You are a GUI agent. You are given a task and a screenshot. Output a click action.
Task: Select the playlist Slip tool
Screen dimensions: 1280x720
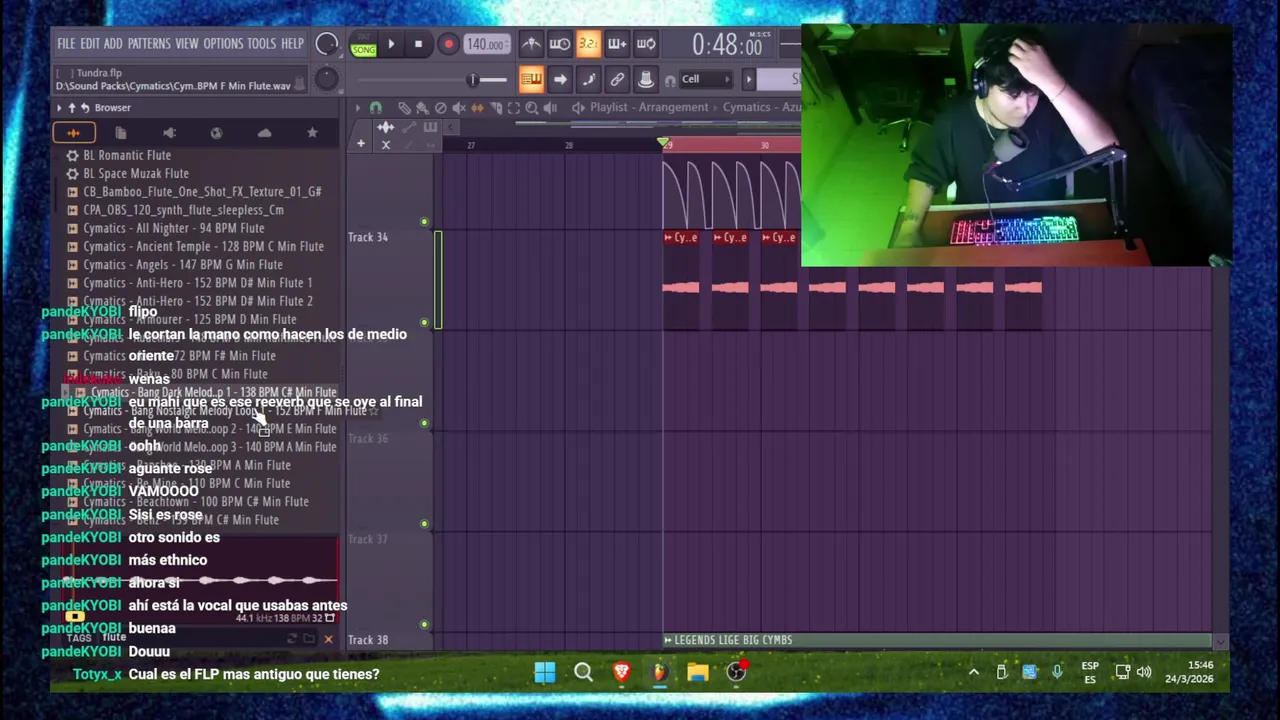[477, 107]
